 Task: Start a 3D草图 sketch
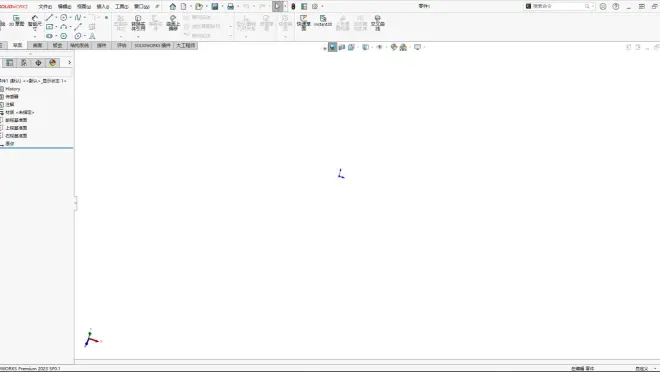point(16,21)
